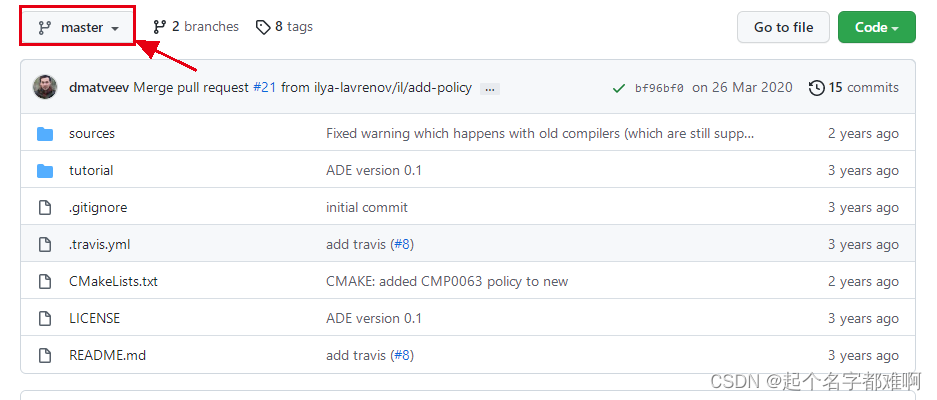Click the dmatveev author name
This screenshot has height=400, width=937.
(x=99, y=88)
